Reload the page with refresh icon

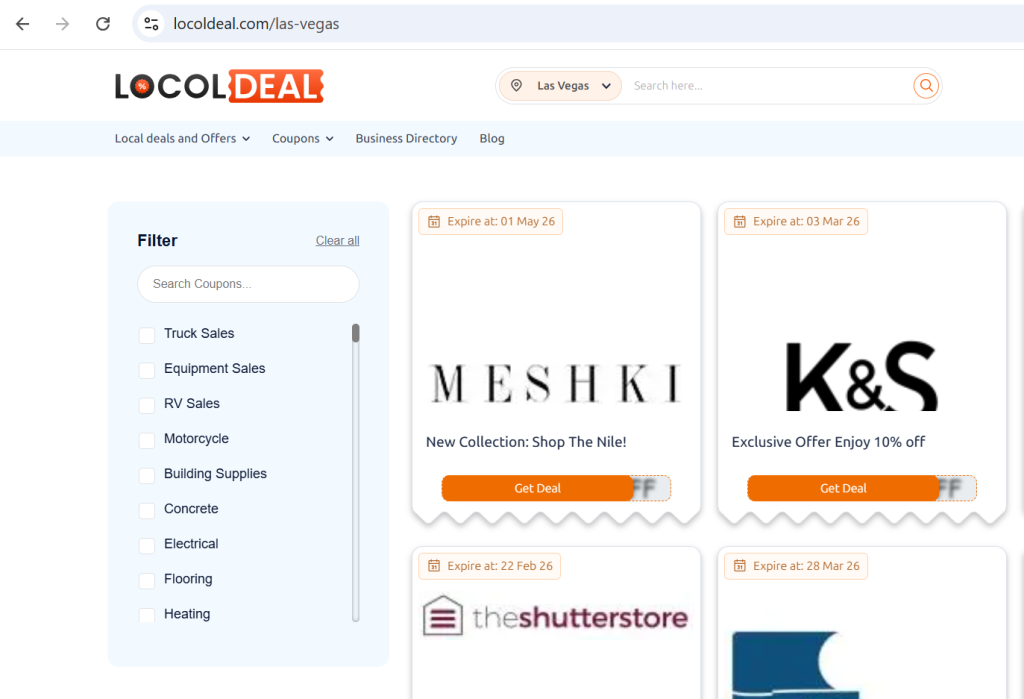(x=103, y=24)
